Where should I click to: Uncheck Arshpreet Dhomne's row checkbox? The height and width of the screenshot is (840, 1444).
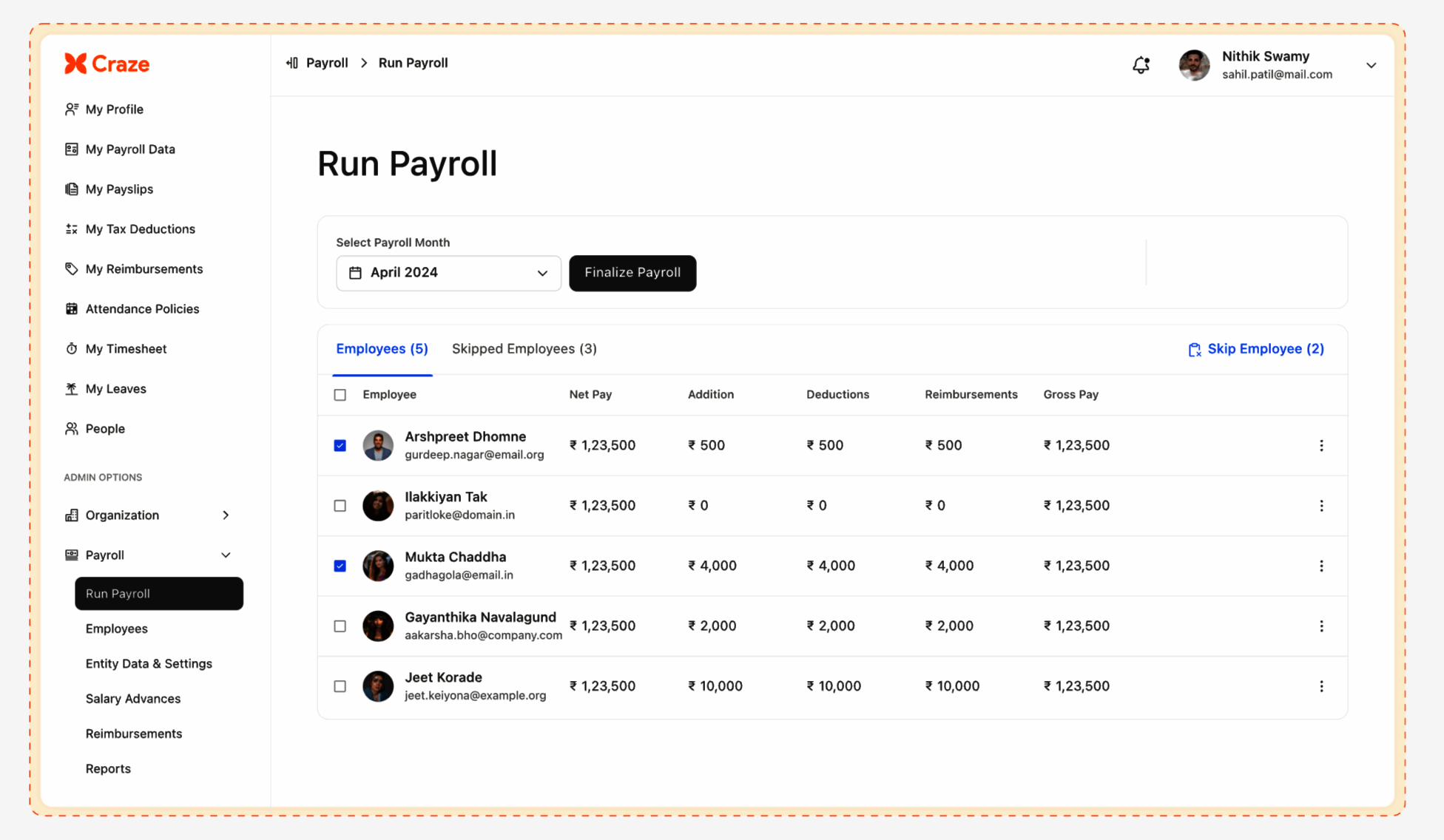[x=340, y=445]
